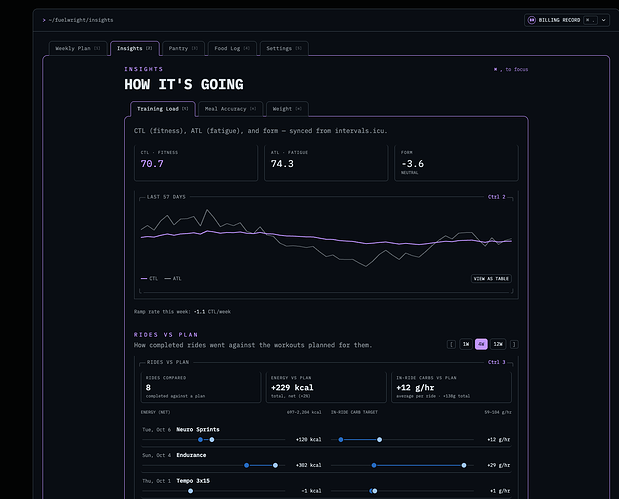Click the Energy vs Plan +229 kcal card
The height and width of the screenshot is (499, 619).
pos(326,387)
